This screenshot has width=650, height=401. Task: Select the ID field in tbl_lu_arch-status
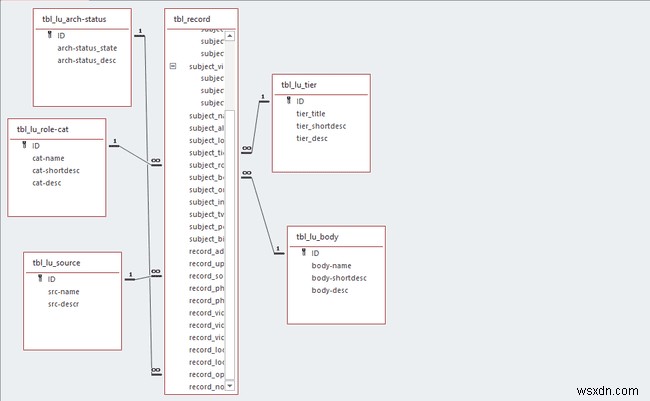coord(61,36)
